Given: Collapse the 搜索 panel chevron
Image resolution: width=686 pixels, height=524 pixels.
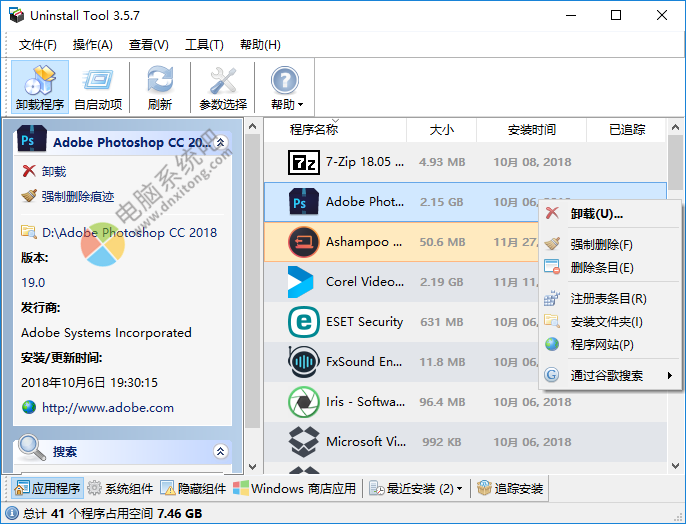Looking at the screenshot, I should pyautogui.click(x=220, y=451).
